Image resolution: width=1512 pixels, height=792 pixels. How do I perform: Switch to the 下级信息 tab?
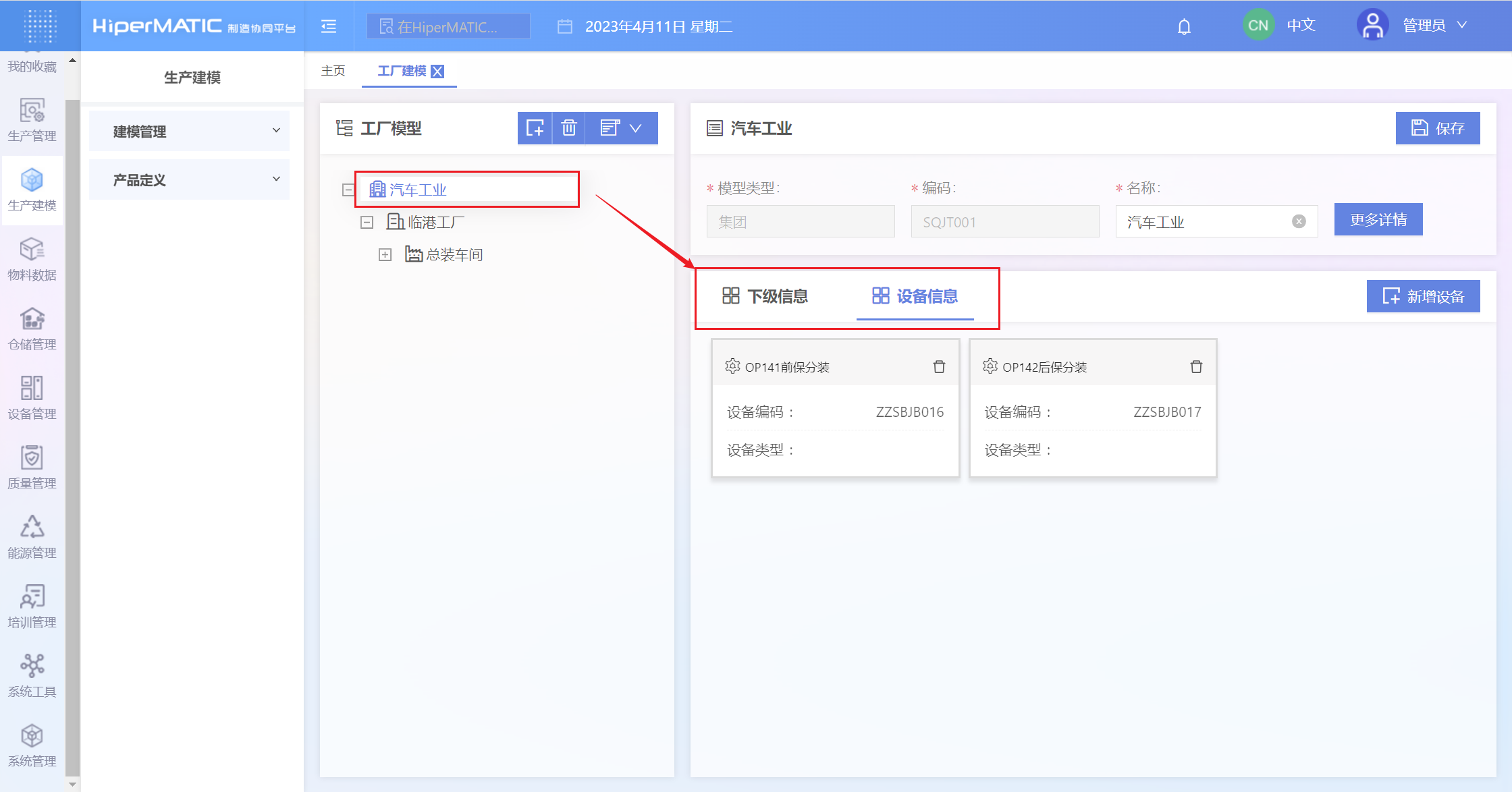[765, 295]
